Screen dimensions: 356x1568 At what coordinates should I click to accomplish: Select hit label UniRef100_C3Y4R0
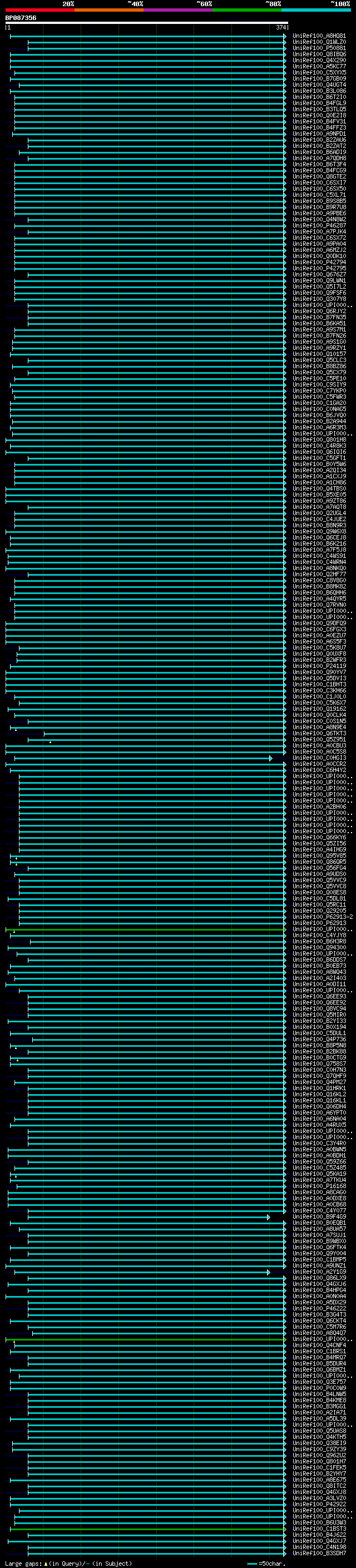click(319, 1143)
